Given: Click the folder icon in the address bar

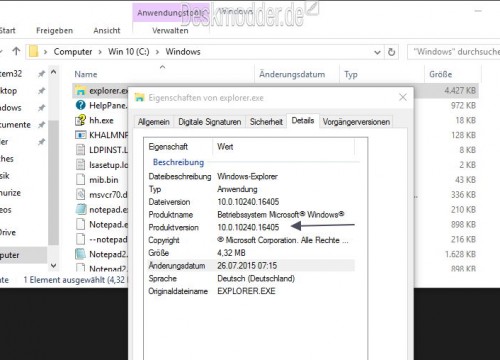Looking at the screenshot, I should tap(33, 52).
